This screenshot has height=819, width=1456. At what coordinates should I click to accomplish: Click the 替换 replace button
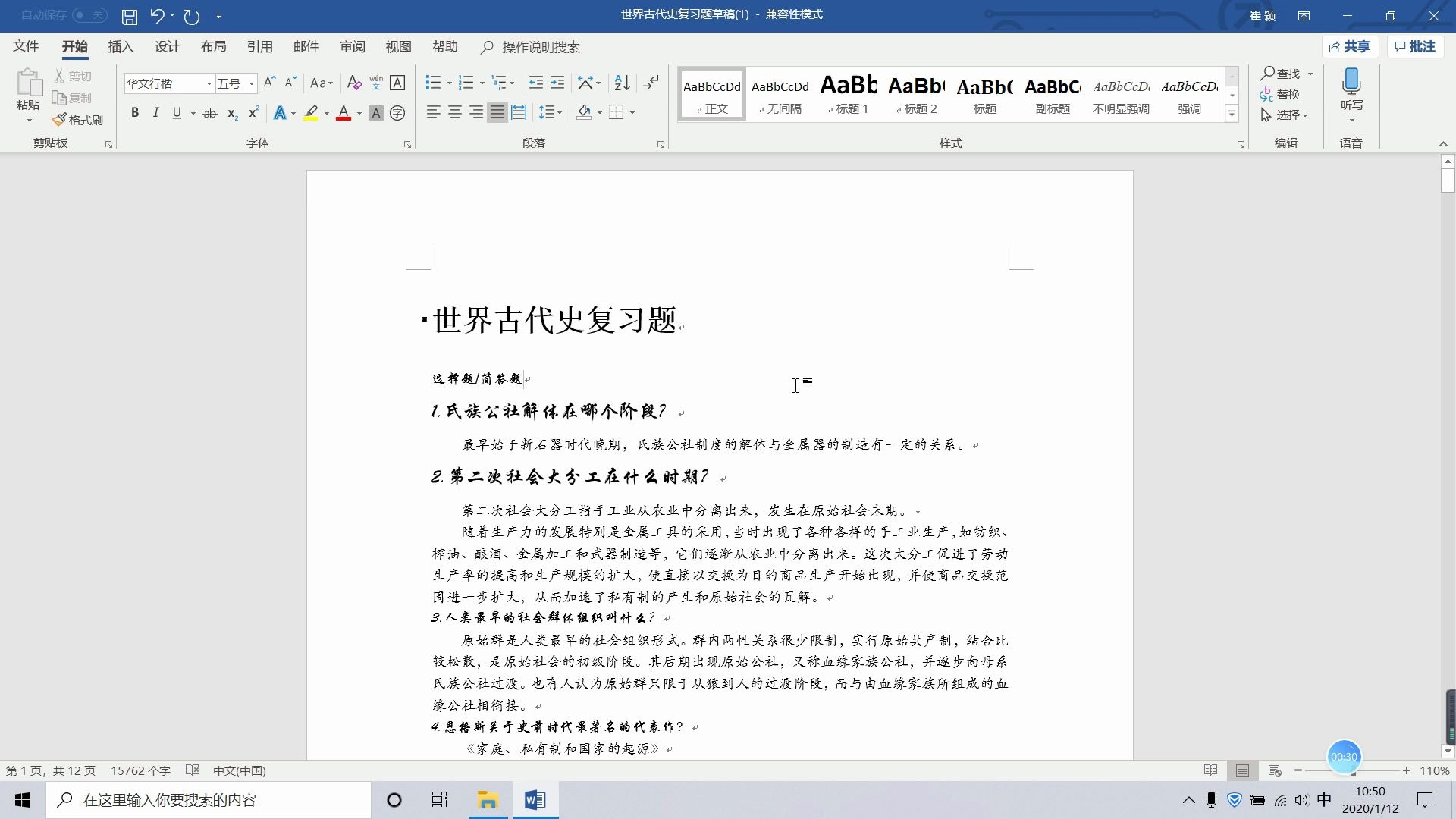pyautogui.click(x=1280, y=94)
